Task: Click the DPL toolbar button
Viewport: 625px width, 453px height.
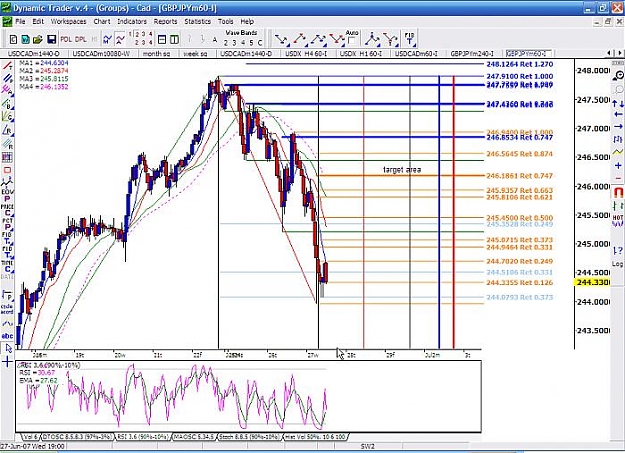Action: point(81,39)
